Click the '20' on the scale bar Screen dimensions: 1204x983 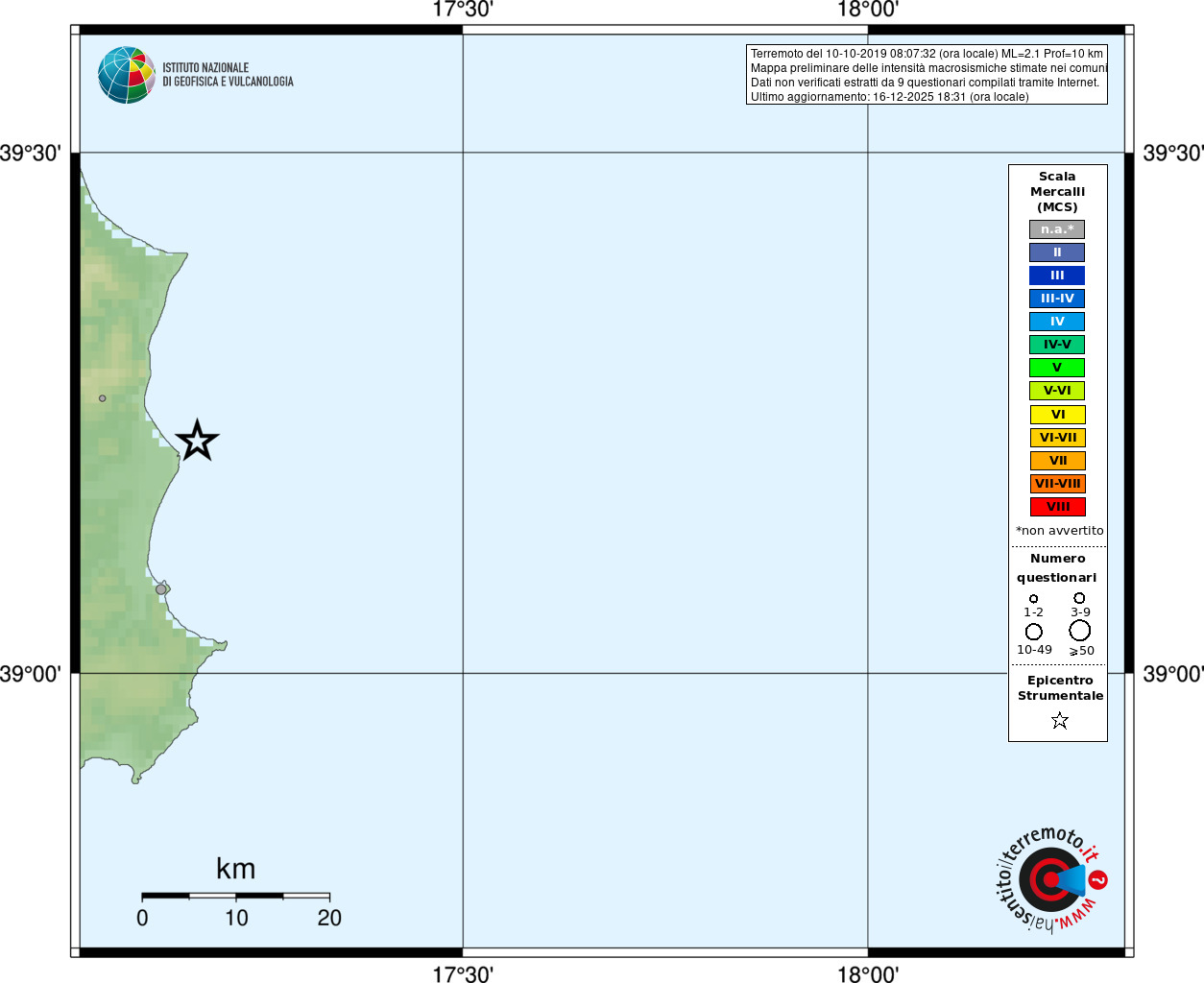(x=329, y=918)
